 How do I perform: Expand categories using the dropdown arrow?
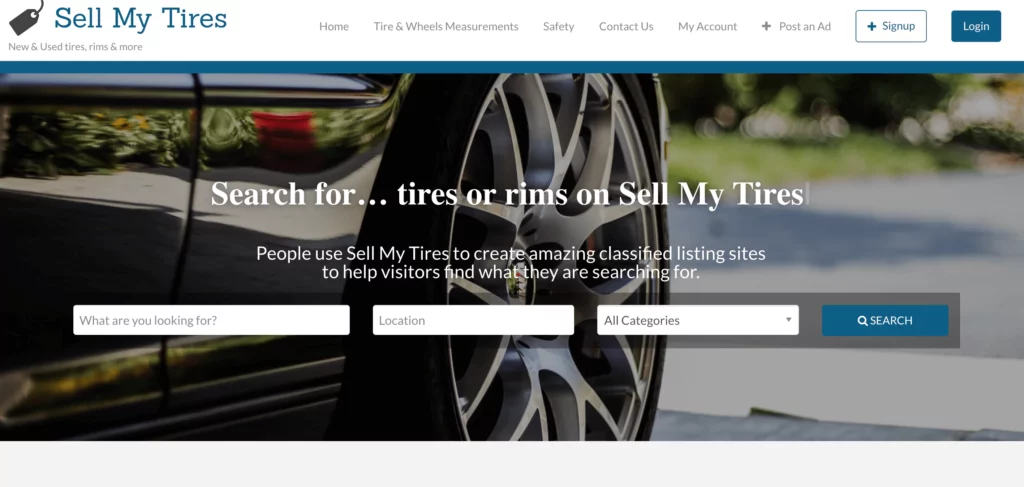(x=788, y=320)
